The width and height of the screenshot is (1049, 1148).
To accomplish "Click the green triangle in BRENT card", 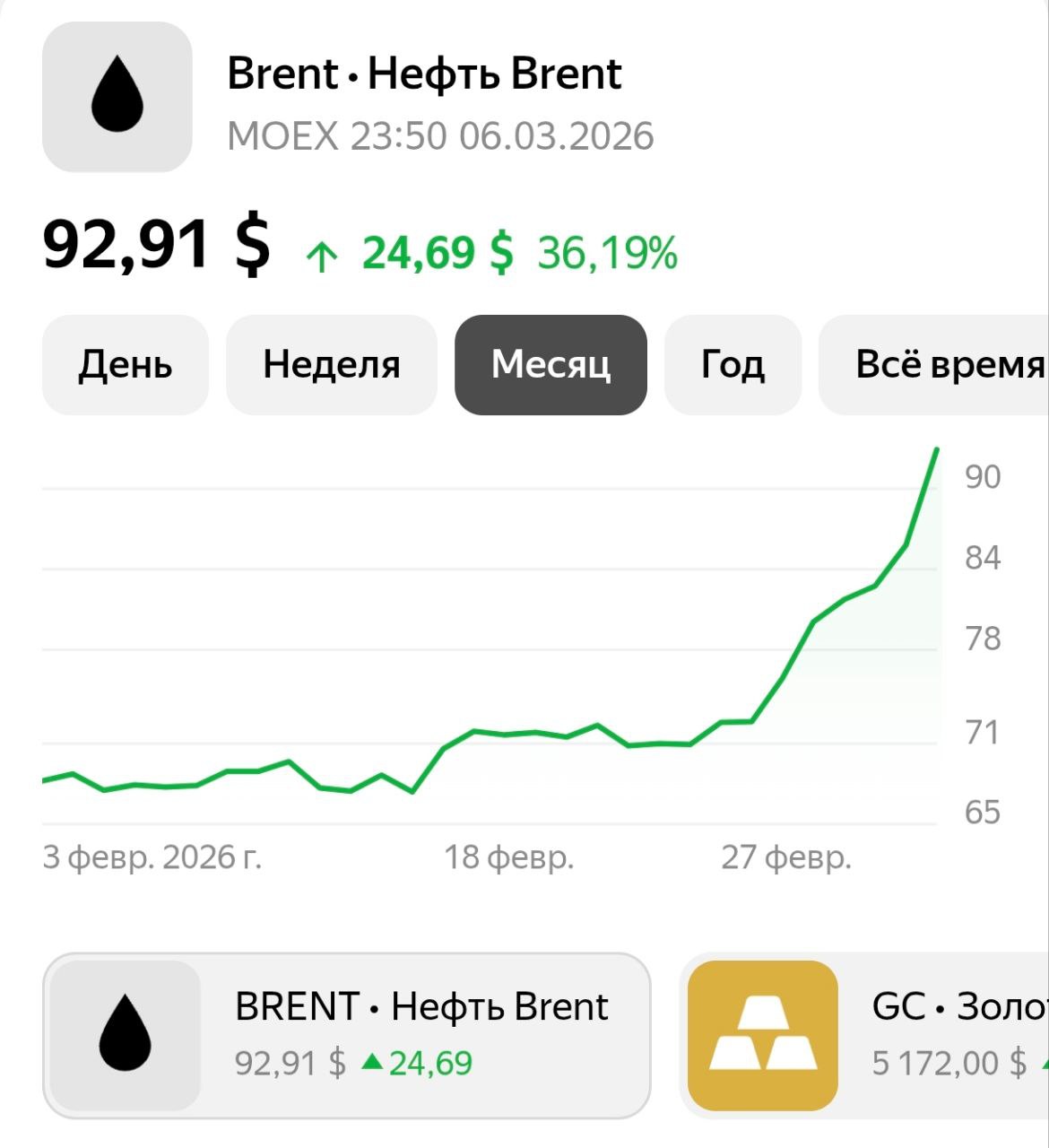I will click(x=372, y=1062).
